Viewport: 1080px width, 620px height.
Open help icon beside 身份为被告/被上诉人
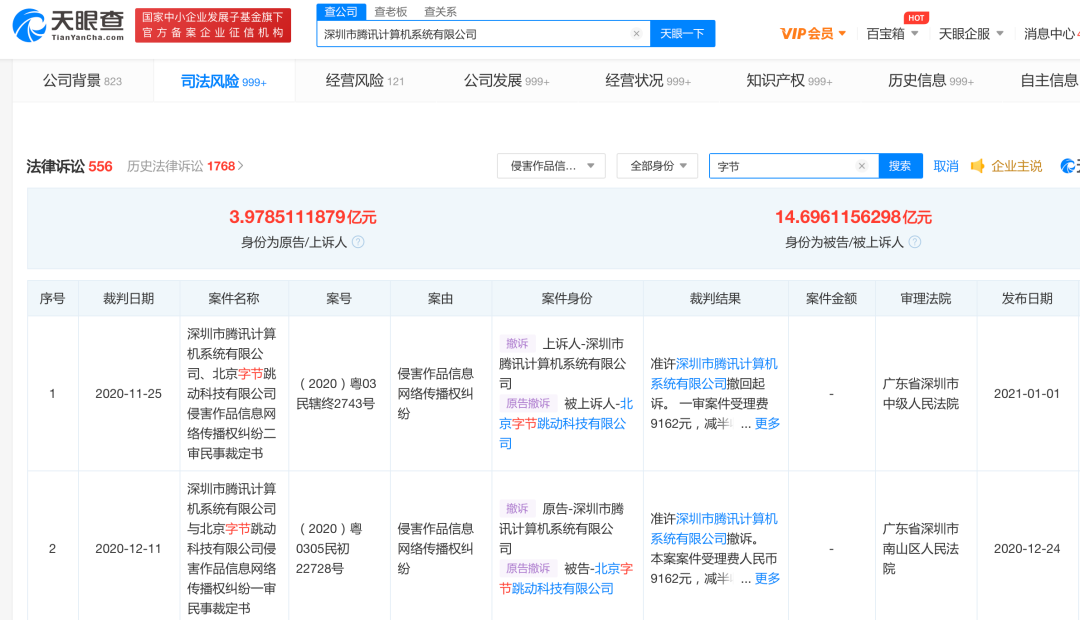tap(915, 242)
